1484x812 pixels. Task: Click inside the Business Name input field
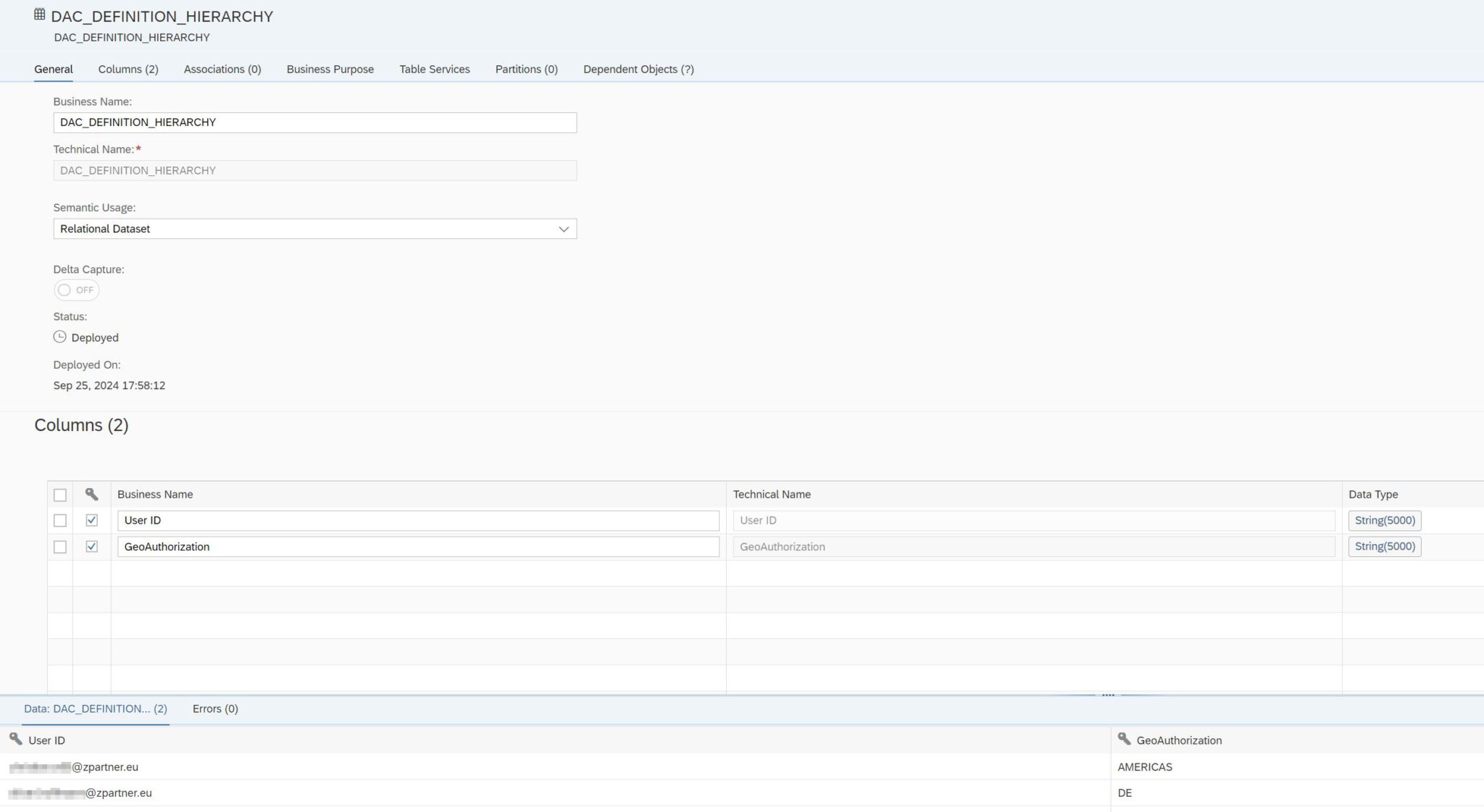click(x=314, y=122)
